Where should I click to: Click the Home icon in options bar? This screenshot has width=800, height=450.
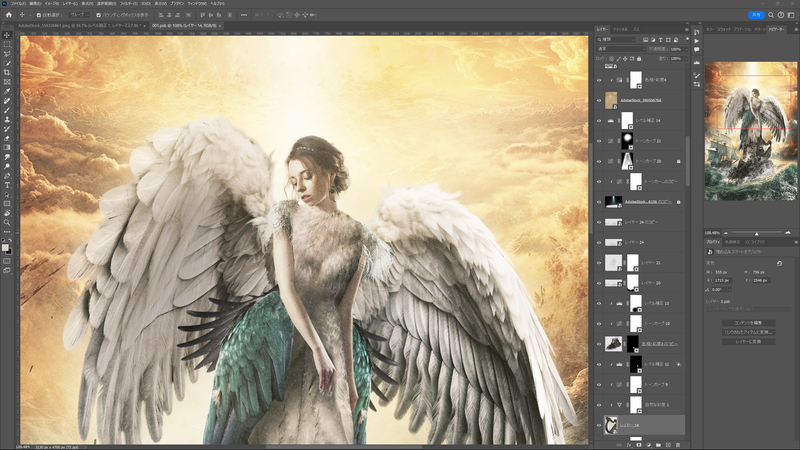click(8, 15)
